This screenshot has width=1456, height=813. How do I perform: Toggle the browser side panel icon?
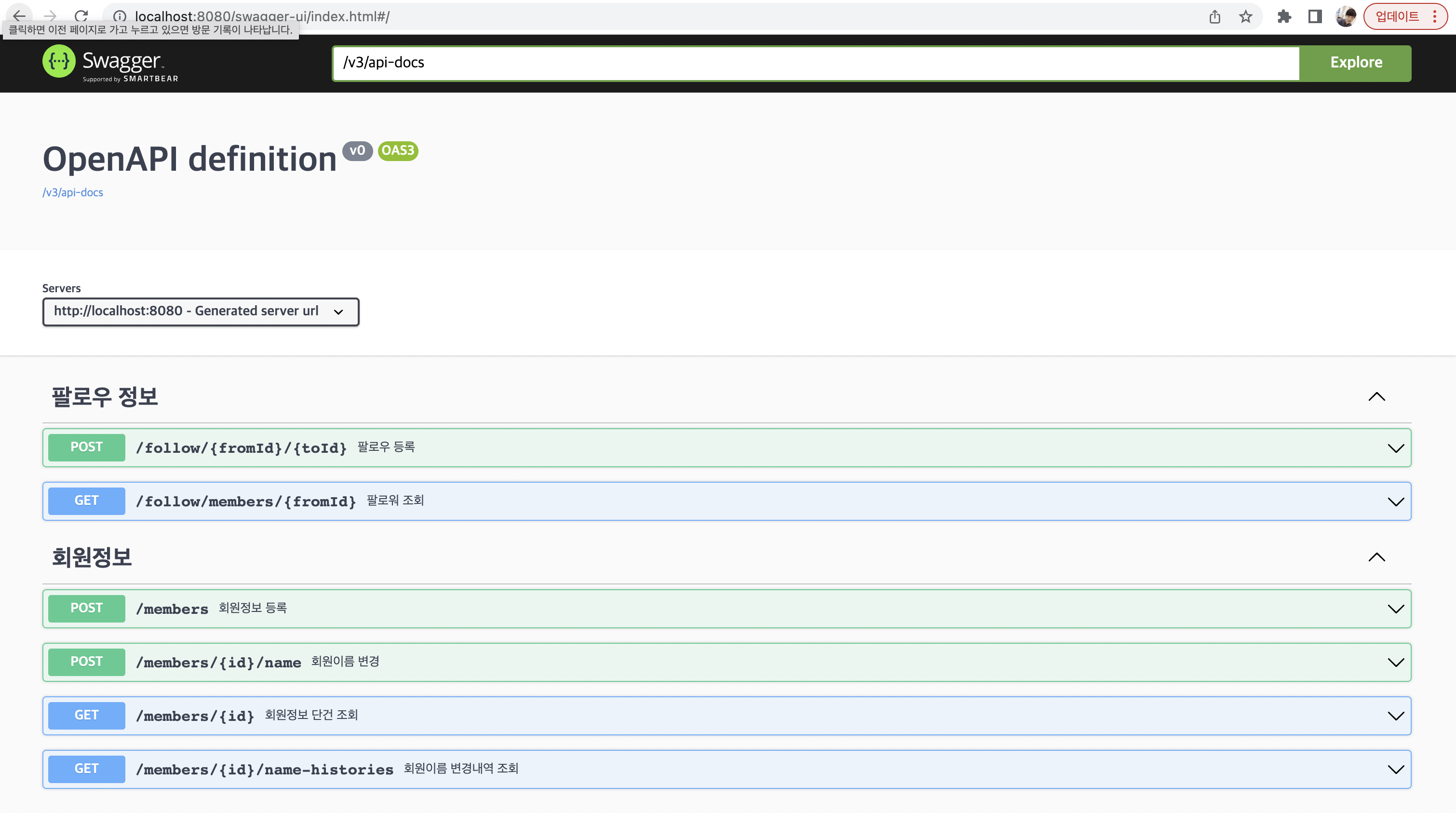coord(1315,16)
